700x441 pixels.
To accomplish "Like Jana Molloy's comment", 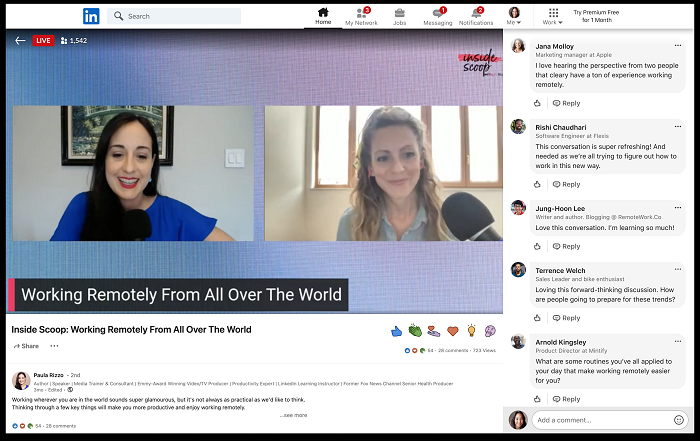I will (537, 103).
